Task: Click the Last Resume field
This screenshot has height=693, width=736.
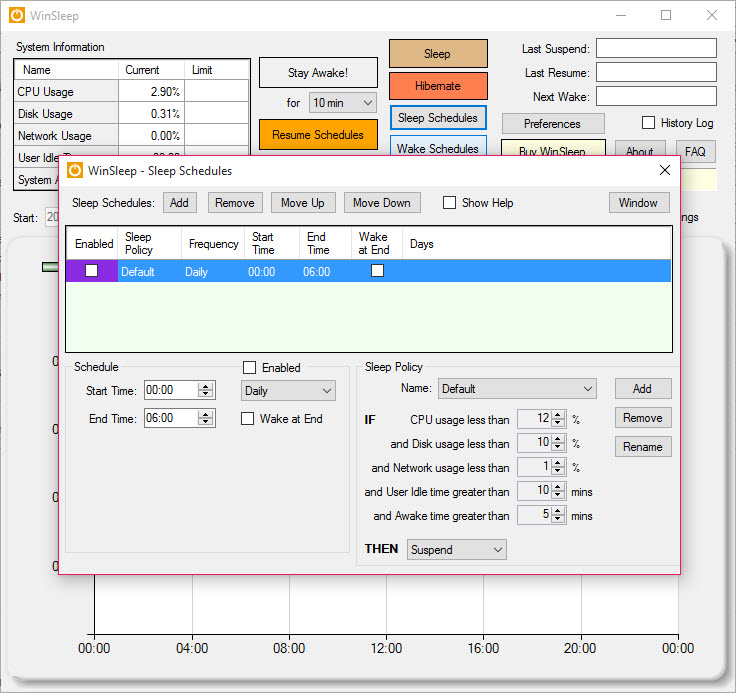Action: [x=656, y=72]
